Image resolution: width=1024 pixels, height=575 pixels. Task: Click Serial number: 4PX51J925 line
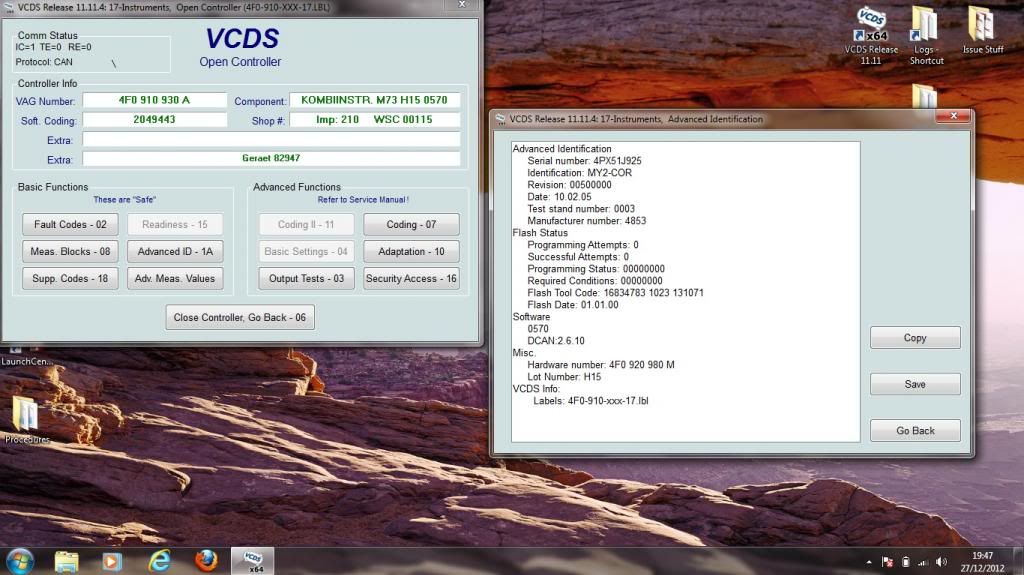(584, 161)
